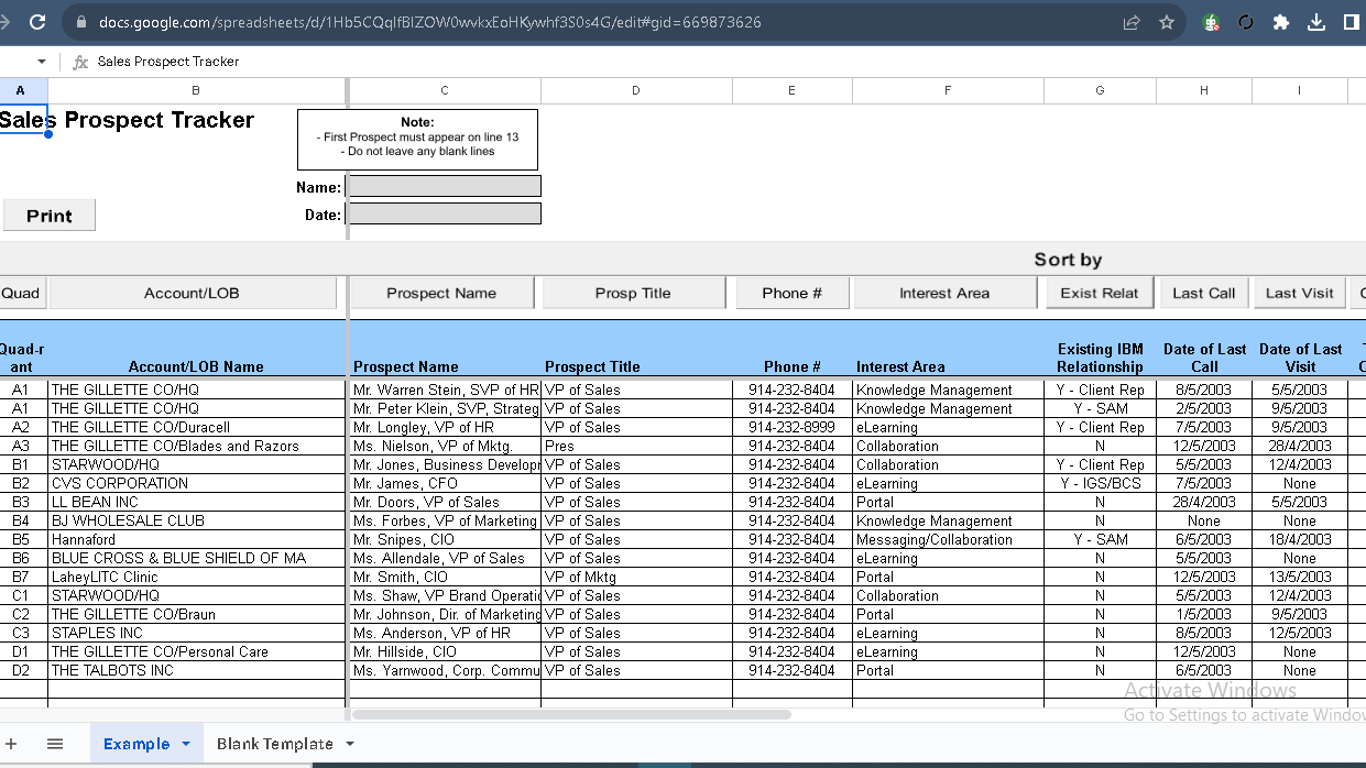Select the VP of Mktg title cell
Viewport: 1366px width, 768px height.
(637, 577)
